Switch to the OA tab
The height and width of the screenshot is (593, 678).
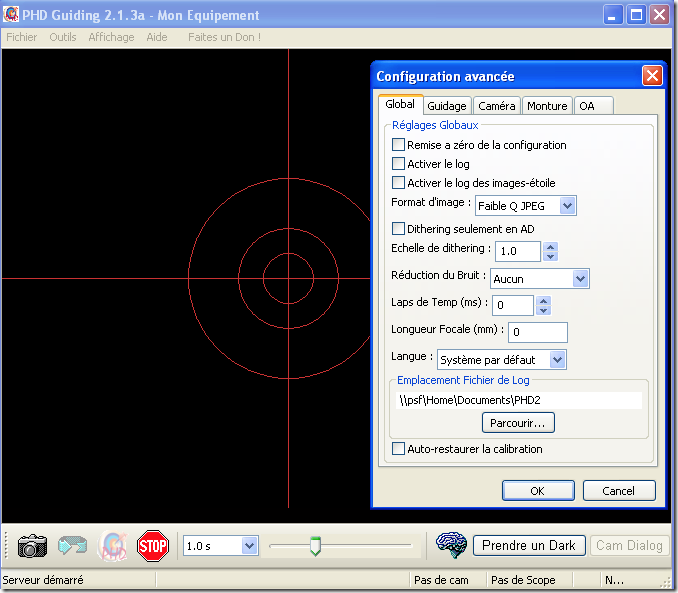593,106
